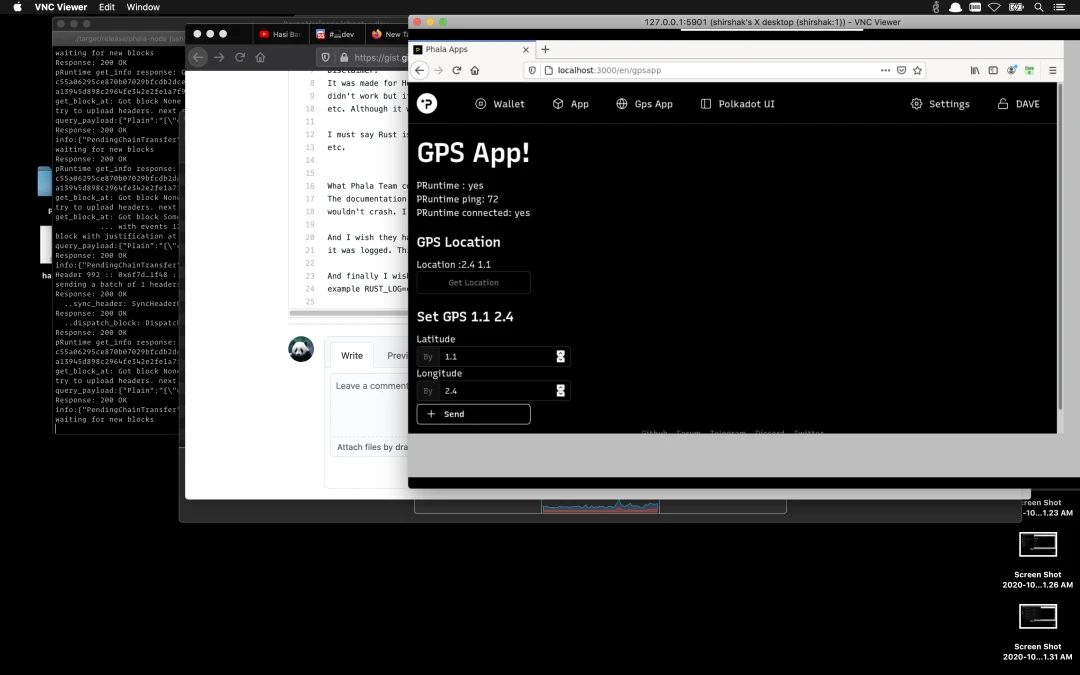
Task: Click the Phala logo icon
Action: click(427, 104)
